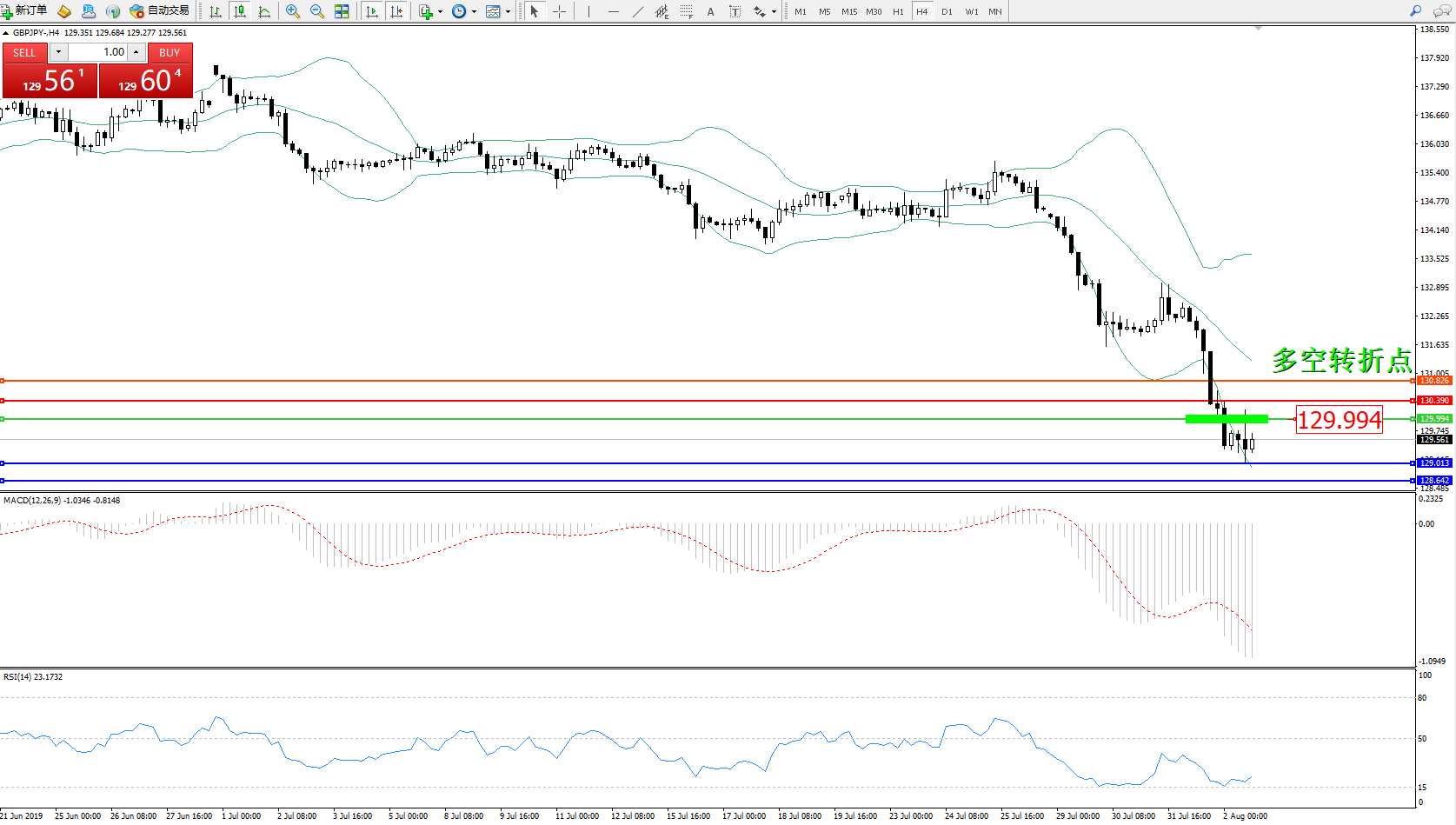Image resolution: width=1456 pixels, height=825 pixels.
Task: Click the 1.00 lot volume field
Action: pos(98,52)
